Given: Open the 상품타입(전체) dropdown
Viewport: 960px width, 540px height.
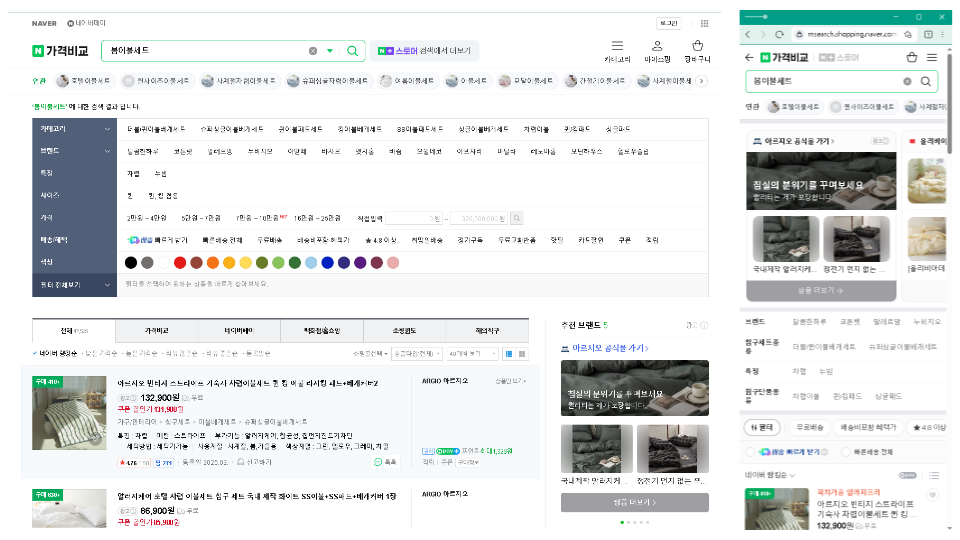Looking at the screenshot, I should pos(416,354).
